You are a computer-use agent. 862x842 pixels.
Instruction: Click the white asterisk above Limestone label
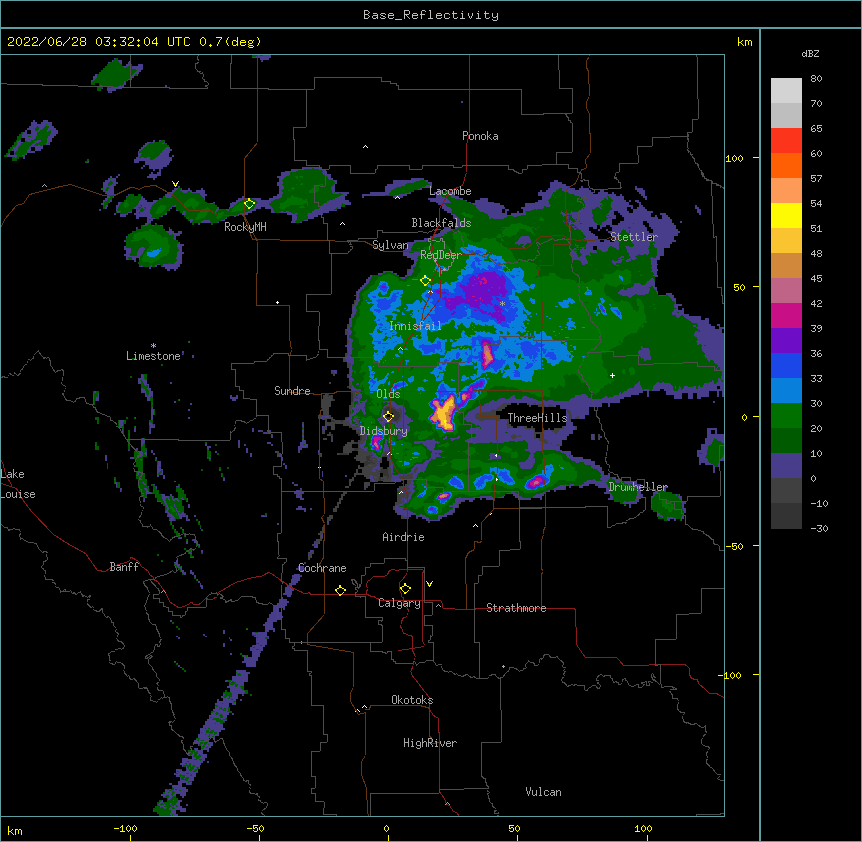coord(153,346)
